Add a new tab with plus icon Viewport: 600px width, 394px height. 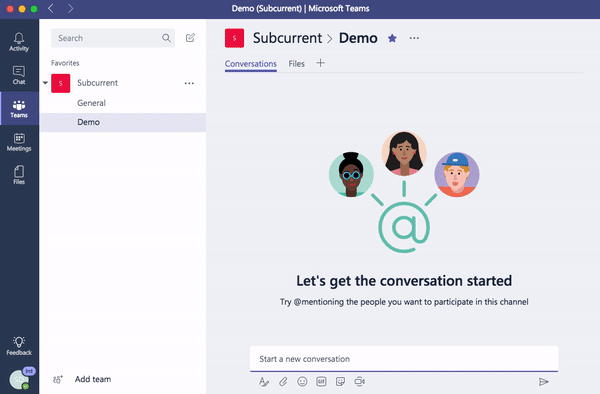320,63
